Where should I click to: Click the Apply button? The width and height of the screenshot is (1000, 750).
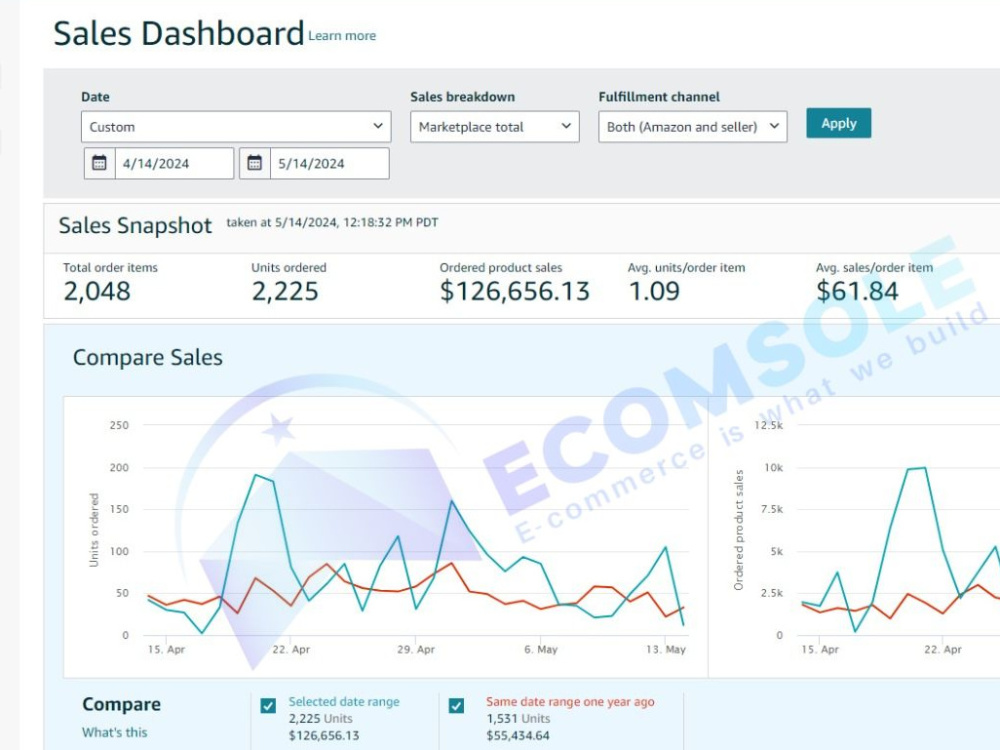click(839, 123)
